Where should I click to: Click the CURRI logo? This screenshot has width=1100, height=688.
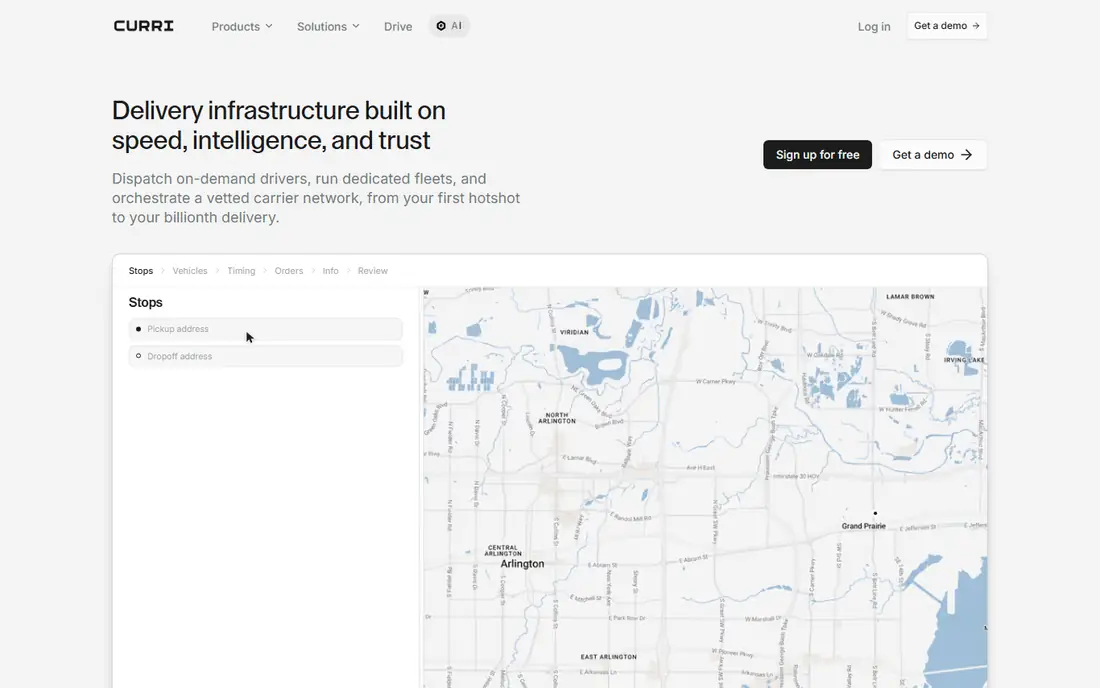[x=143, y=26]
